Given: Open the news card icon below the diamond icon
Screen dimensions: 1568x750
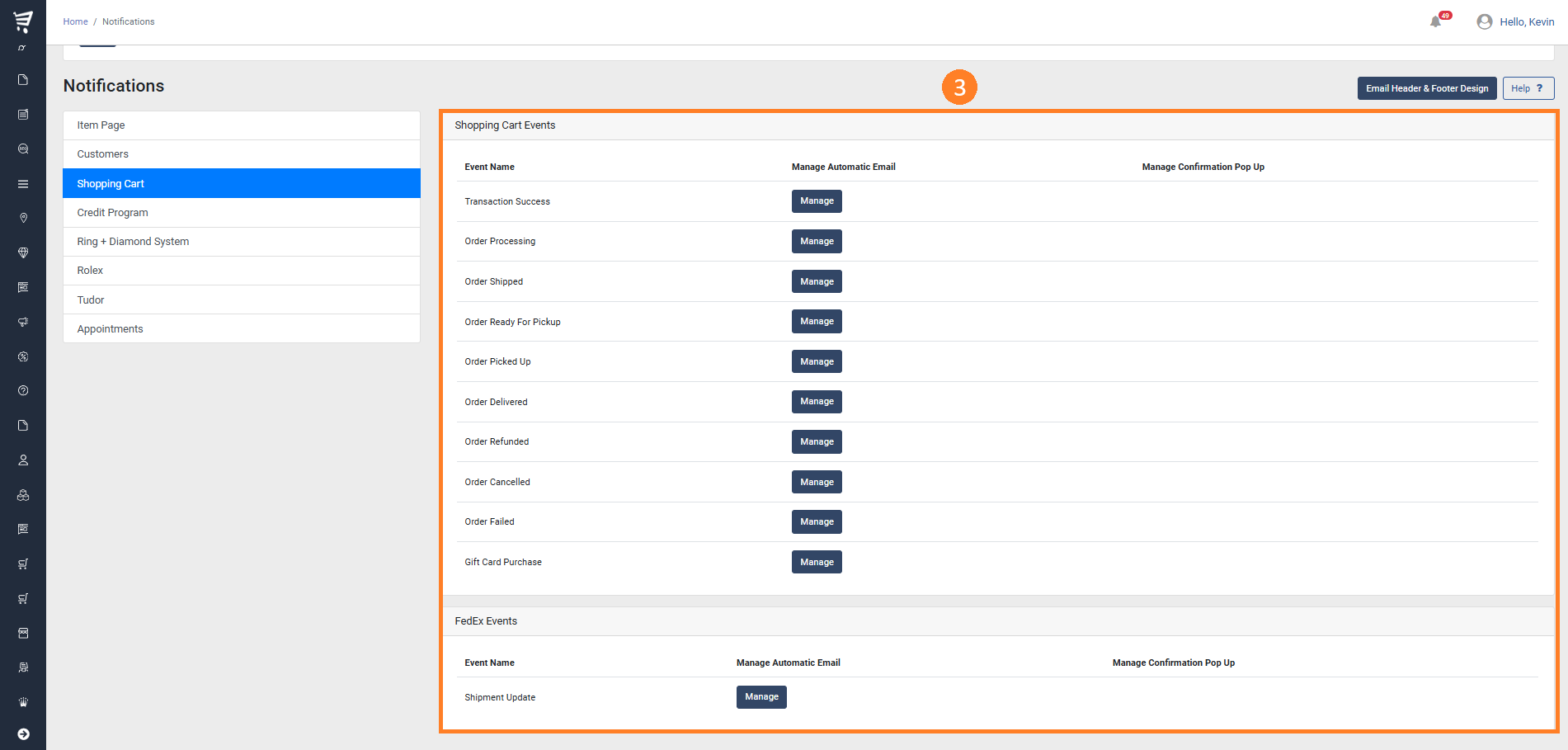Looking at the screenshot, I should pos(23,287).
